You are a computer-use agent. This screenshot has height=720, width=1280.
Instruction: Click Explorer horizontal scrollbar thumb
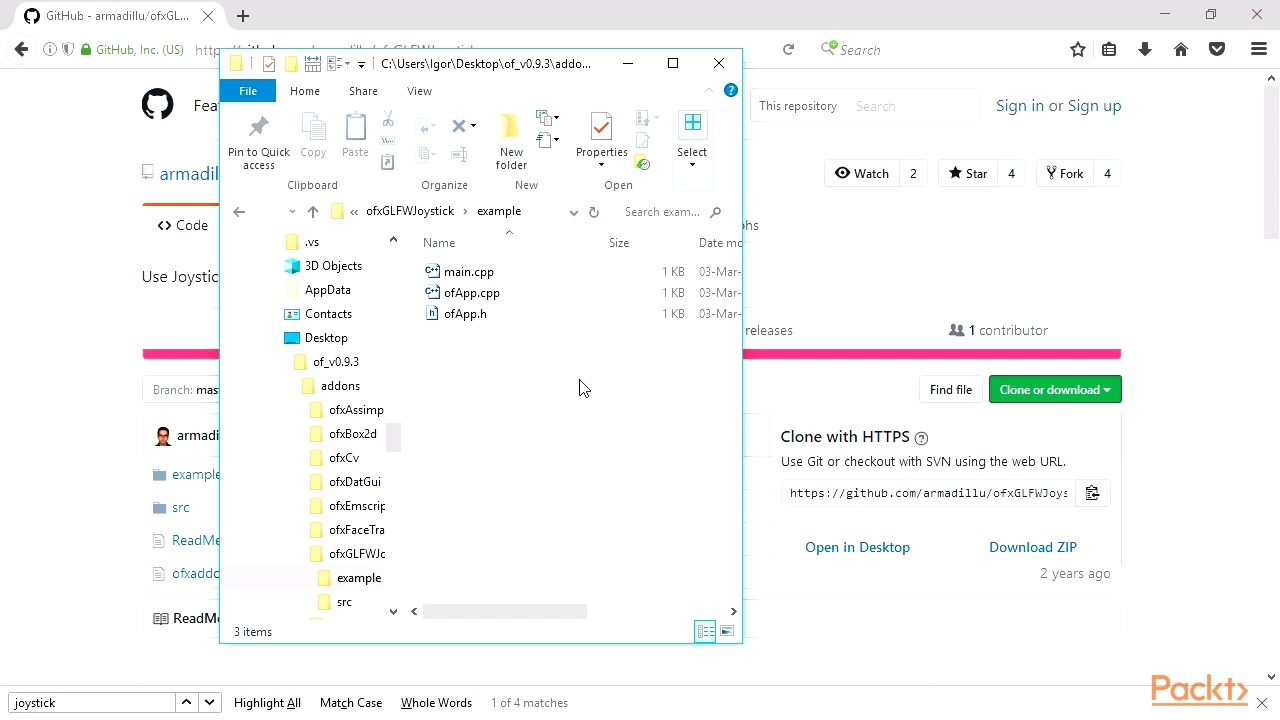pyautogui.click(x=504, y=611)
